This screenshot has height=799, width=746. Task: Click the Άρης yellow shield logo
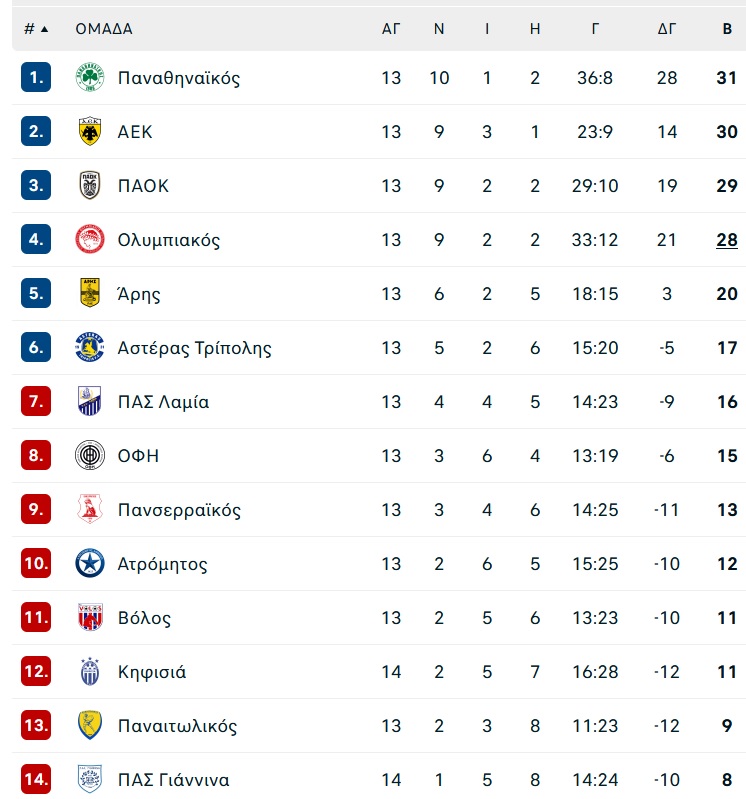coord(90,293)
